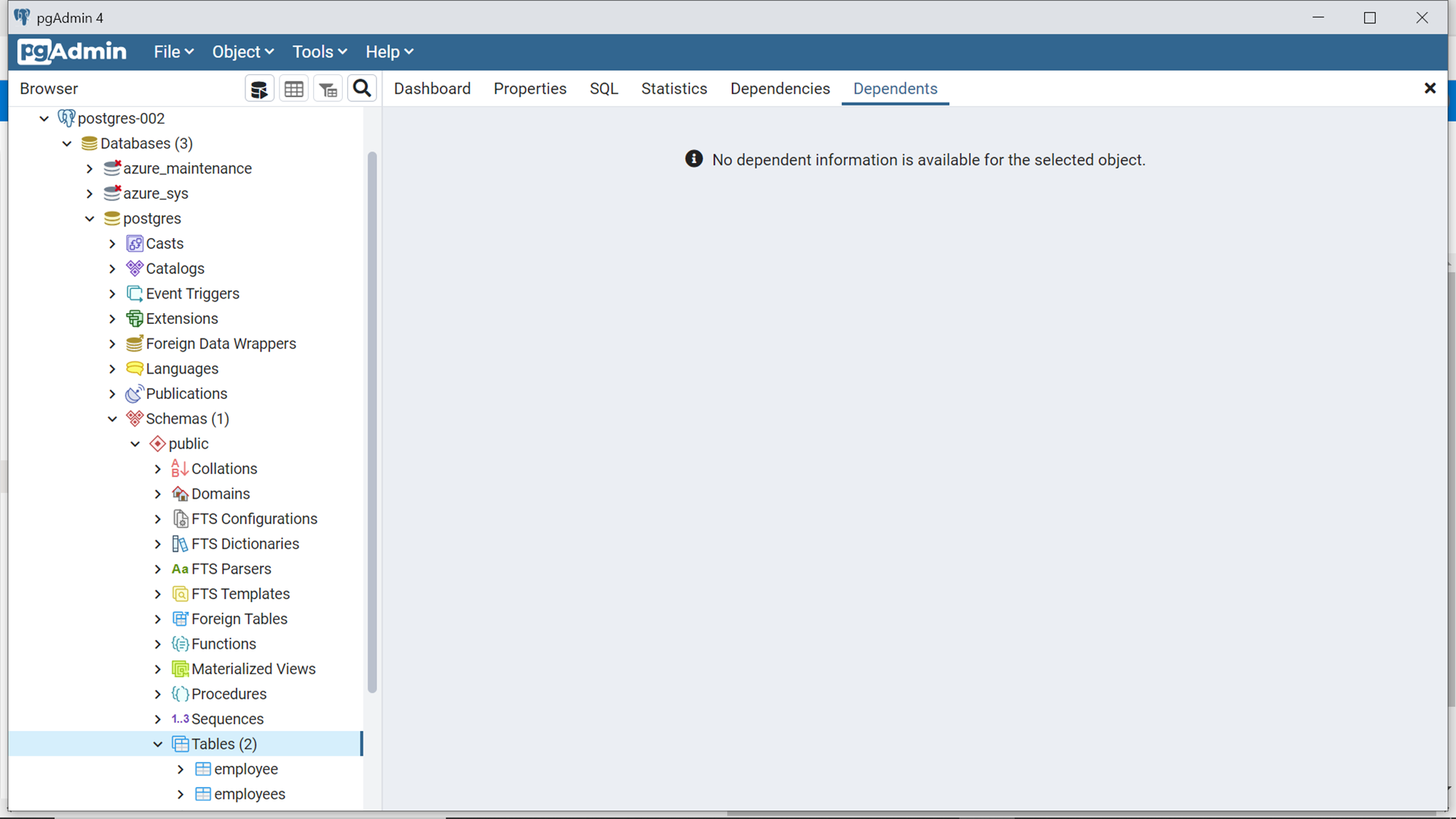Select the employees table
Viewport: 1456px width, 819px height.
249,794
